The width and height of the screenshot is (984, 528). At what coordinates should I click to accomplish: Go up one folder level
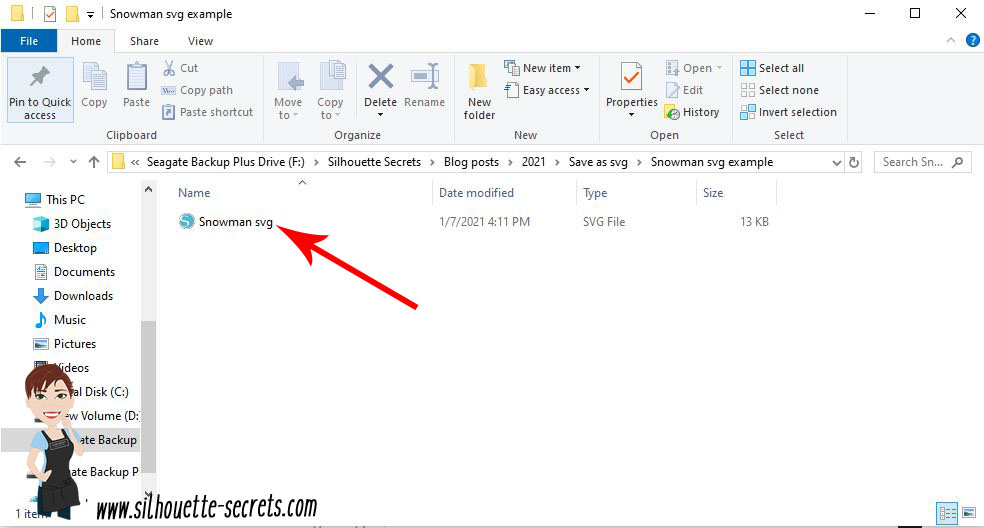94,162
